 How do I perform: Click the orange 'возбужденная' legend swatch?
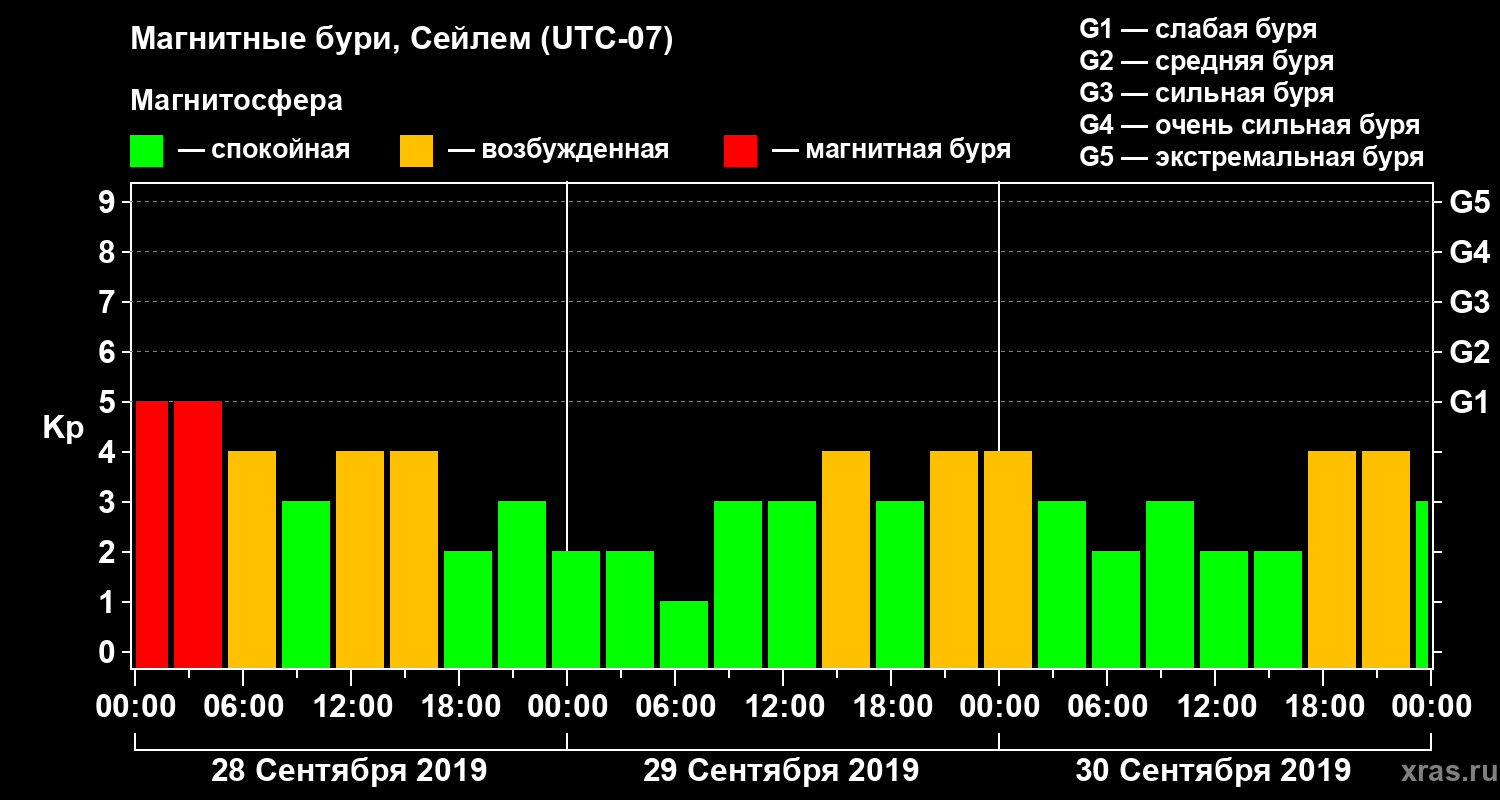coord(417,151)
